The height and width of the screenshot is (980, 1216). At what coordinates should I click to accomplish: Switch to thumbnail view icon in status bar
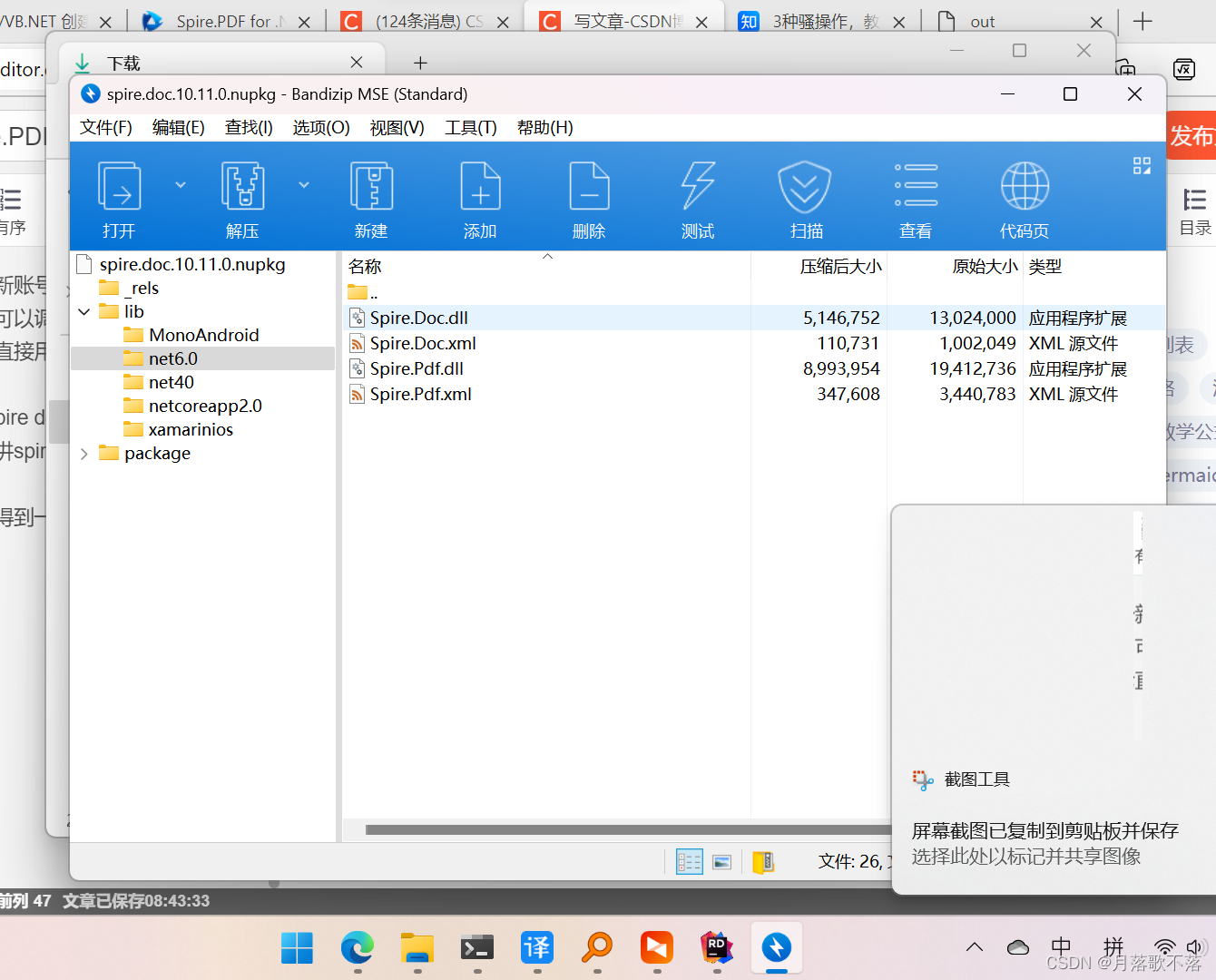tap(722, 861)
